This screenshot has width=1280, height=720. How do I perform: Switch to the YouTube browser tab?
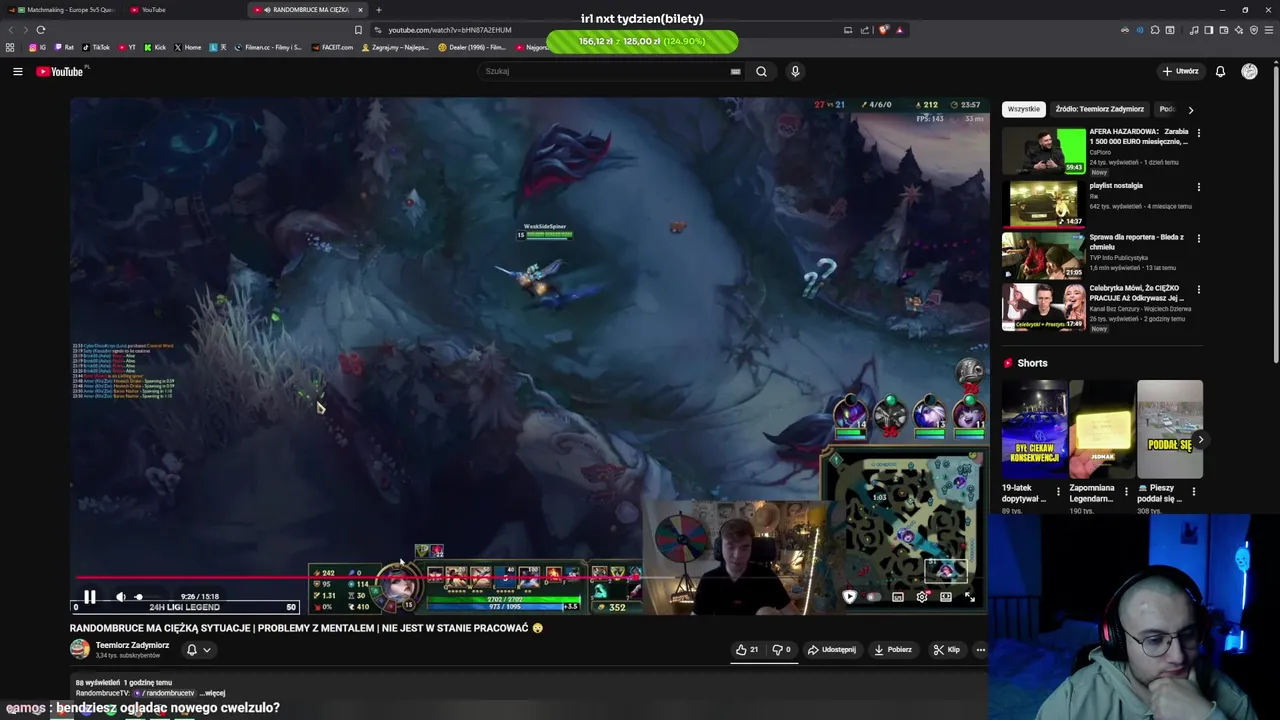click(185, 10)
